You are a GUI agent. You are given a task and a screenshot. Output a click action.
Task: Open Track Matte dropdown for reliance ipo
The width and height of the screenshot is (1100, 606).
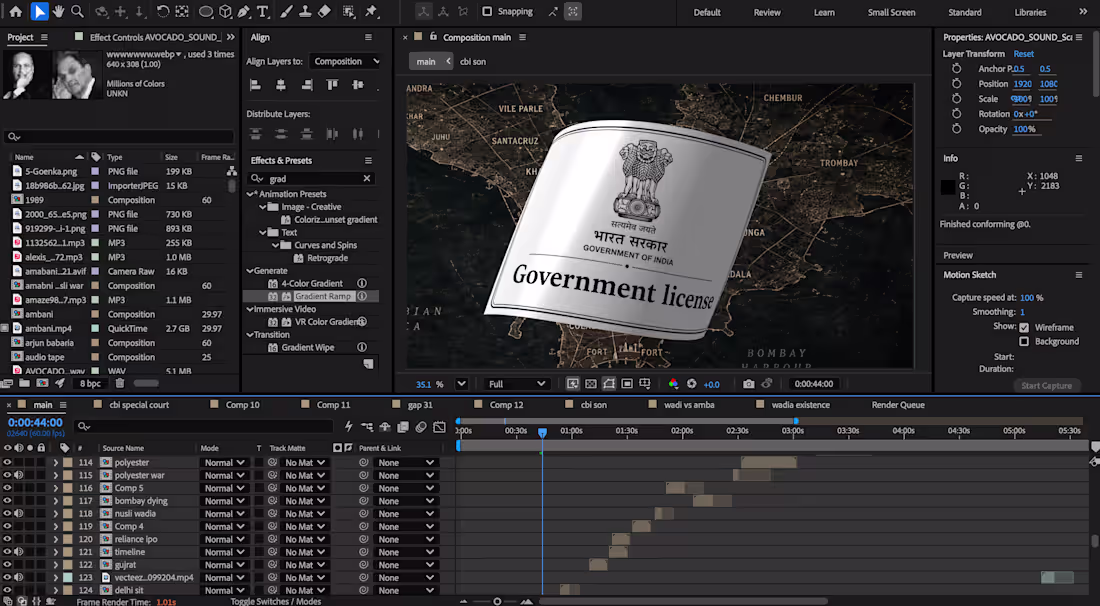click(x=304, y=539)
